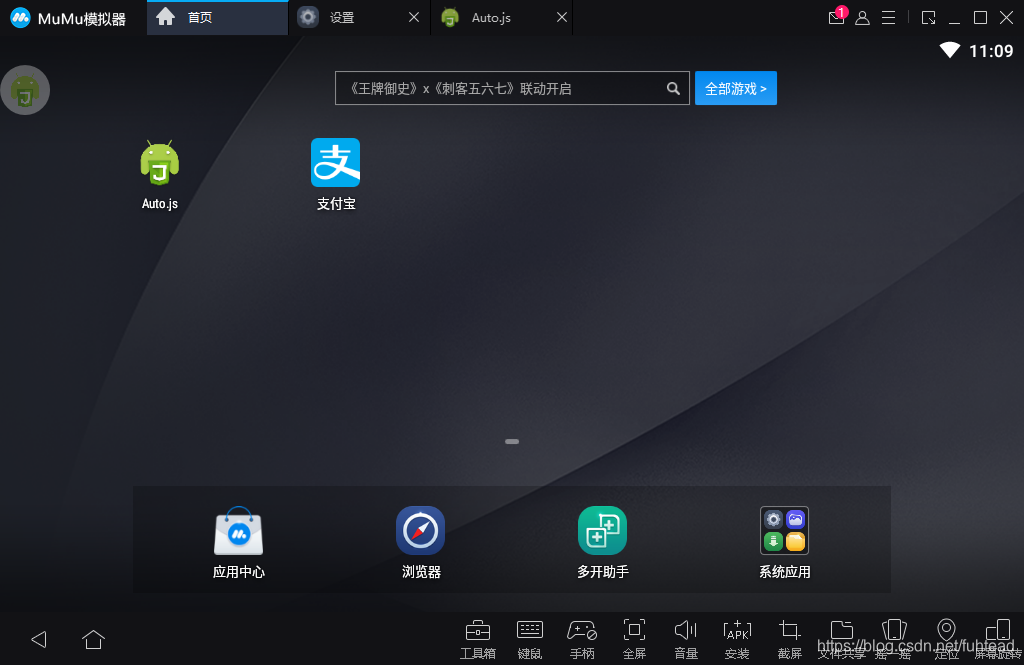Open 音量 volume control
Viewport: 1024px width, 665px height.
pyautogui.click(x=686, y=639)
